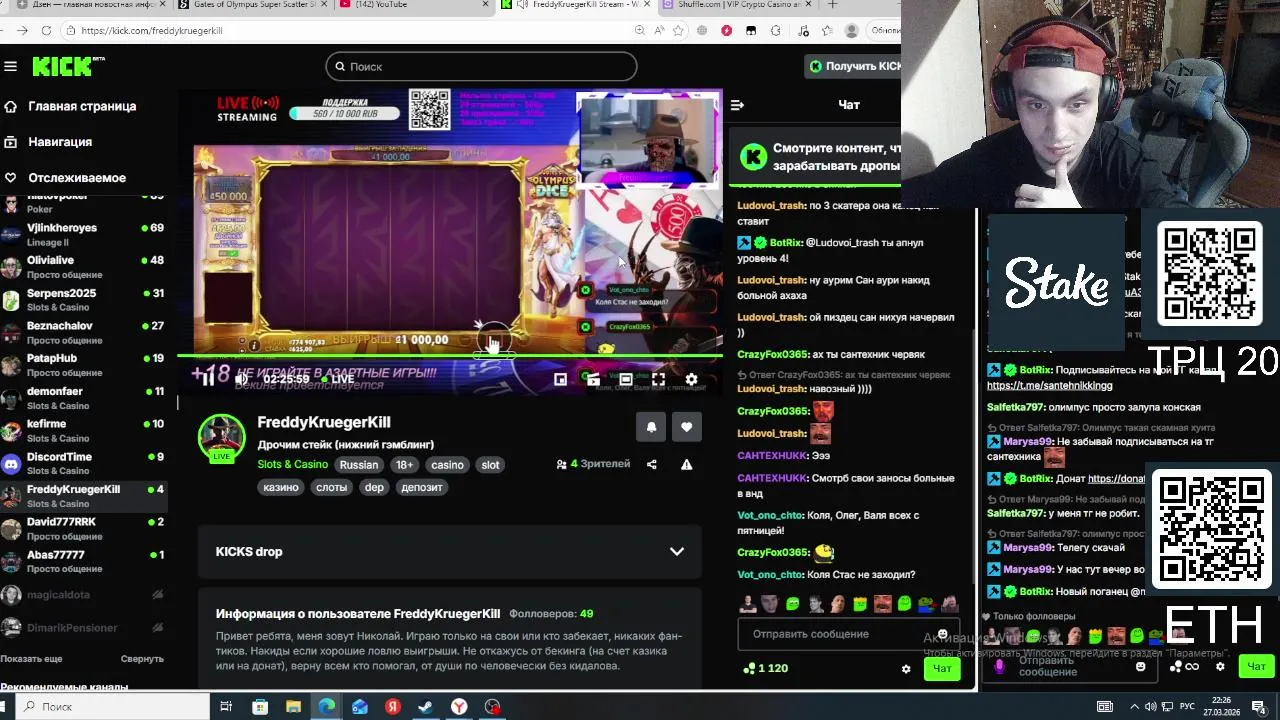
Task: Open Отслеживаемое in sidebar
Action: pos(77,178)
